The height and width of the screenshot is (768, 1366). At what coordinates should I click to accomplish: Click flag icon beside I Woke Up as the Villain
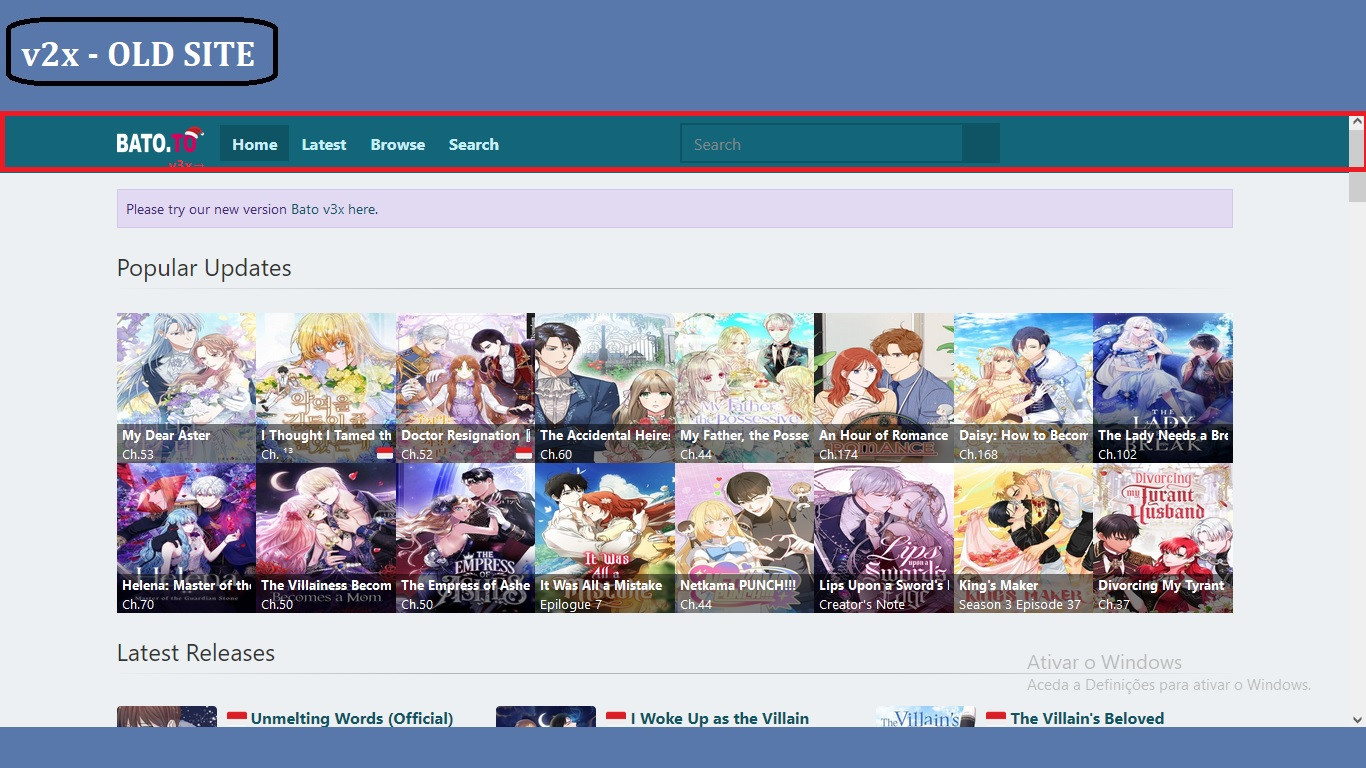[x=616, y=718]
